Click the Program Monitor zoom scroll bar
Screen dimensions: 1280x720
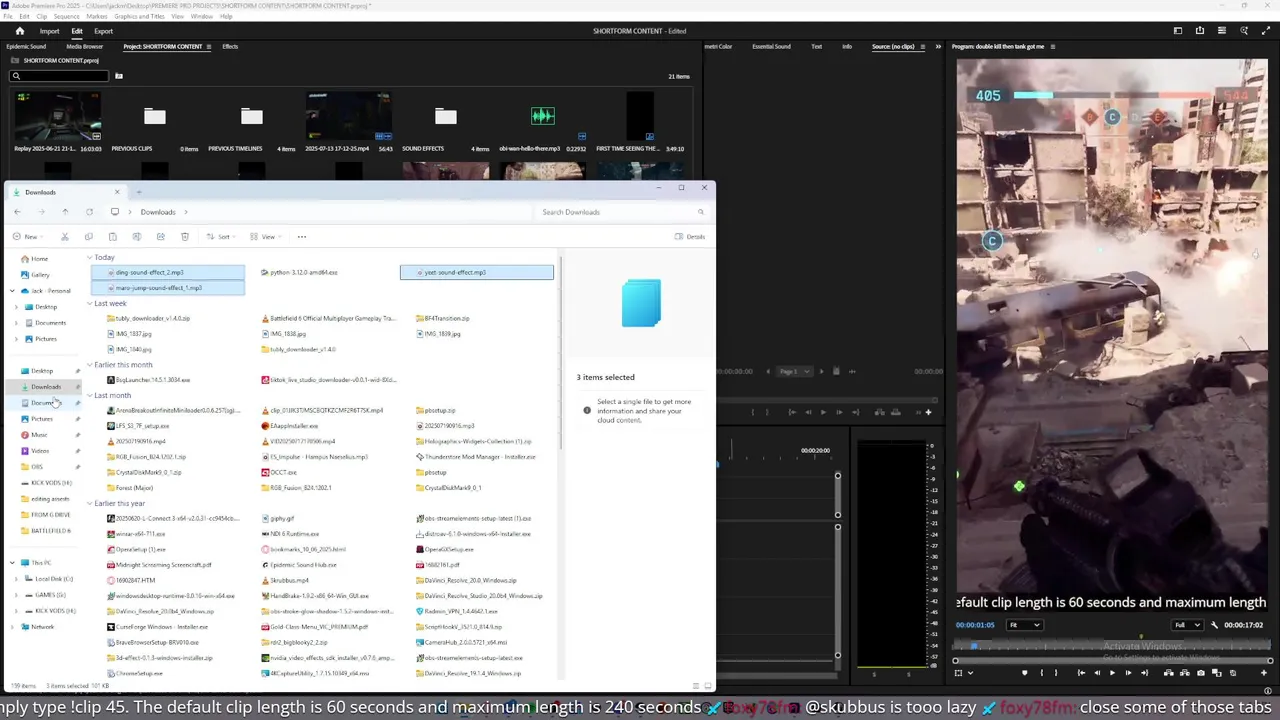tap(1112, 661)
